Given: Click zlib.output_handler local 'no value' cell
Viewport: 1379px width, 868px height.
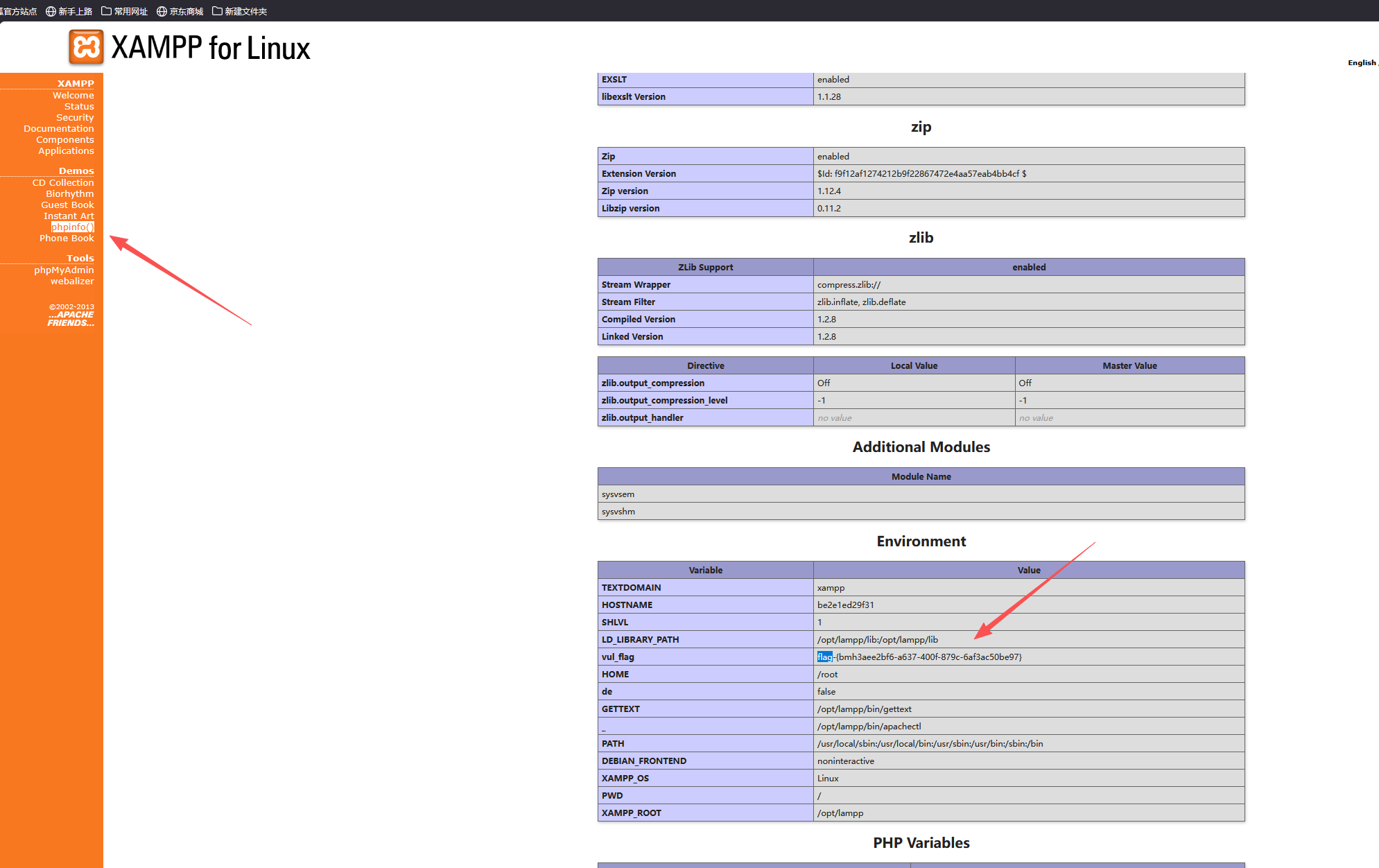Looking at the screenshot, I should pos(914,417).
